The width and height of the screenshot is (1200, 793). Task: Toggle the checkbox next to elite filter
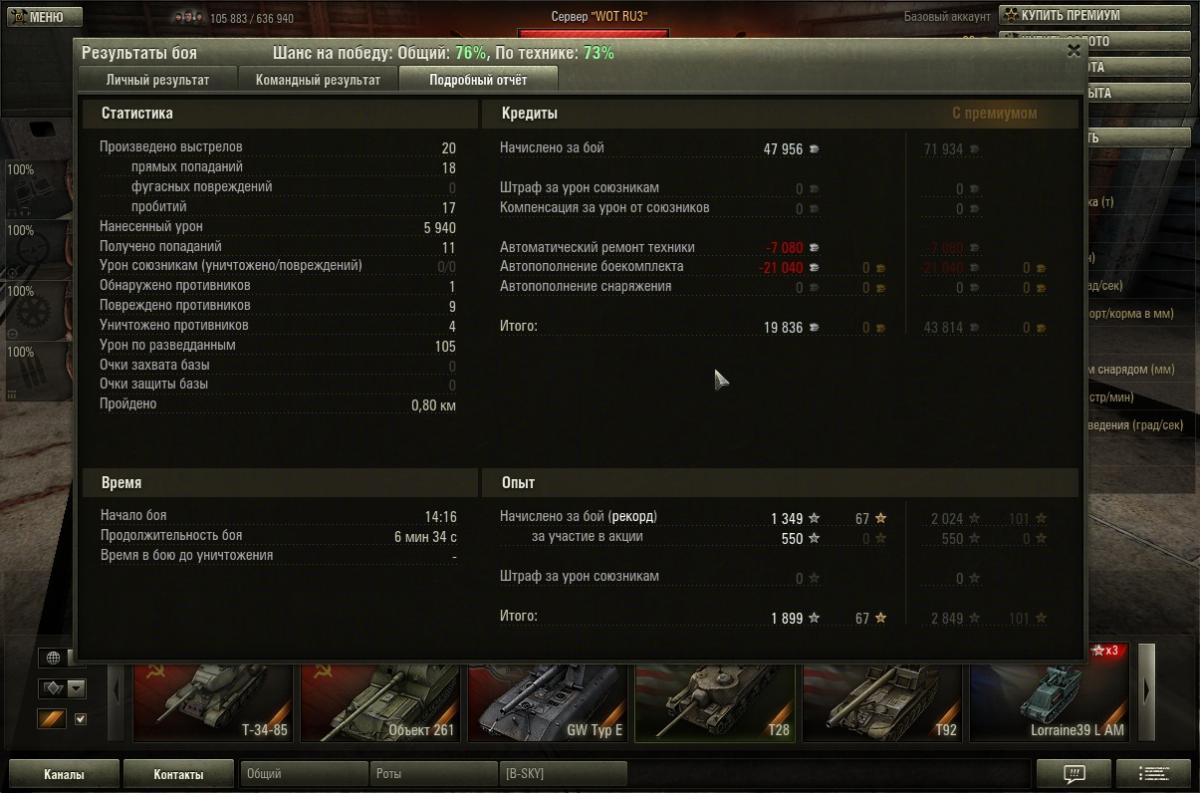81,719
